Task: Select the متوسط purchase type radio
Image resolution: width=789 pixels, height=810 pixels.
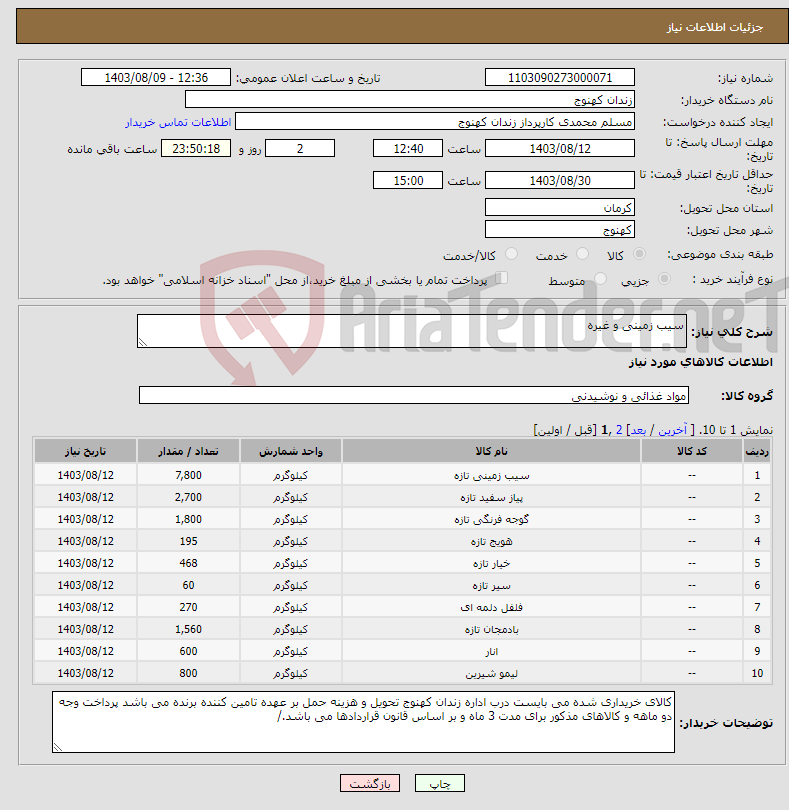Action: tap(600, 278)
